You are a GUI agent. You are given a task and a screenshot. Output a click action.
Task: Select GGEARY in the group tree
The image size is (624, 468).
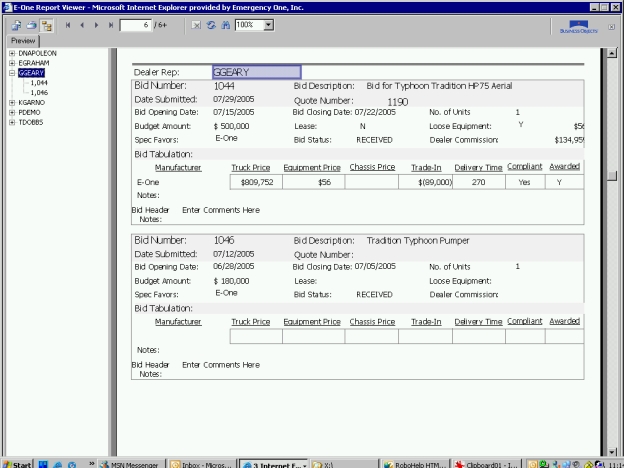(x=31, y=73)
